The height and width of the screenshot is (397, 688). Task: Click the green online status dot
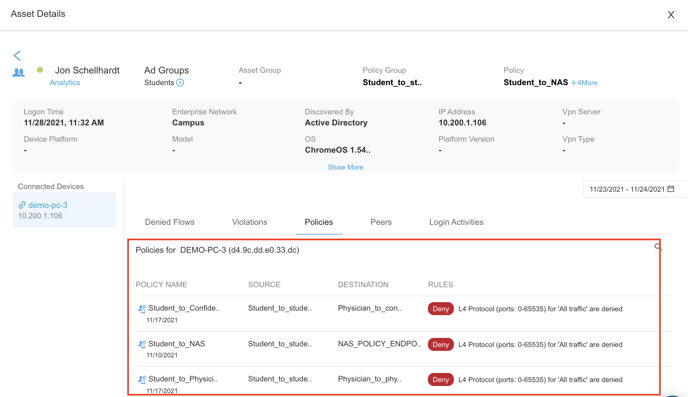[x=40, y=70]
